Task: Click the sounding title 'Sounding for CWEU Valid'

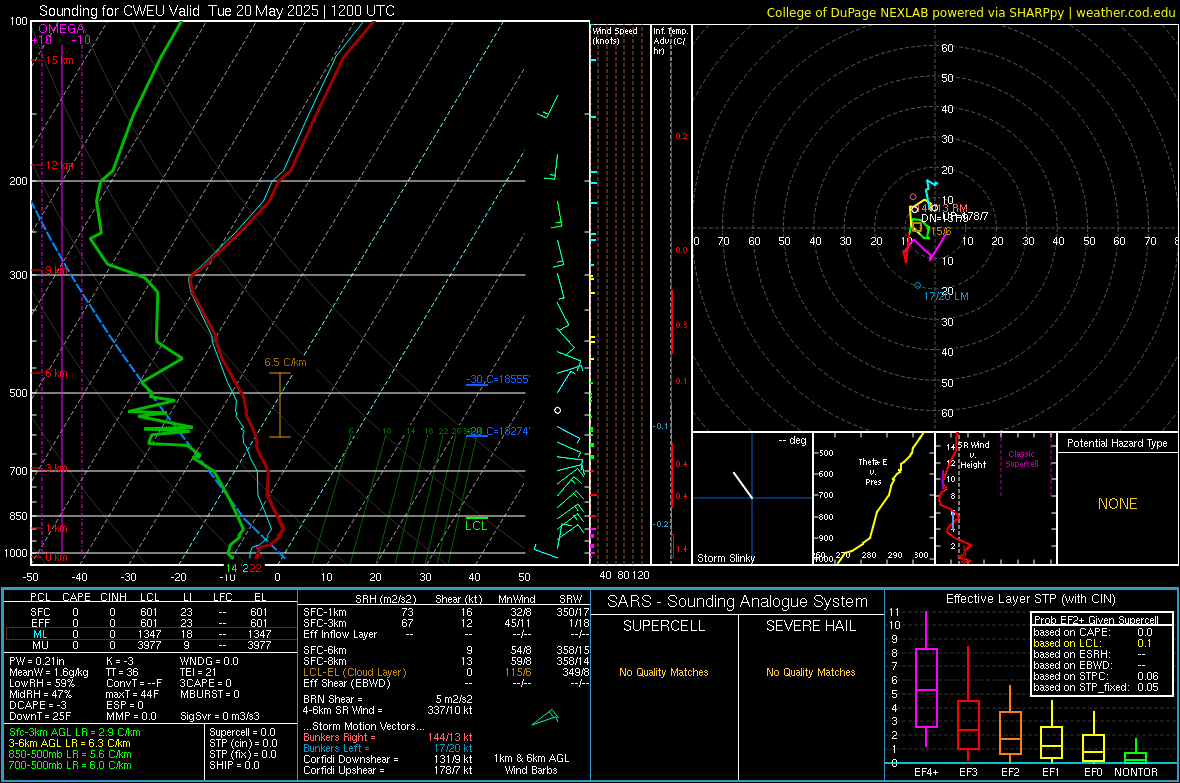Action: (x=120, y=11)
